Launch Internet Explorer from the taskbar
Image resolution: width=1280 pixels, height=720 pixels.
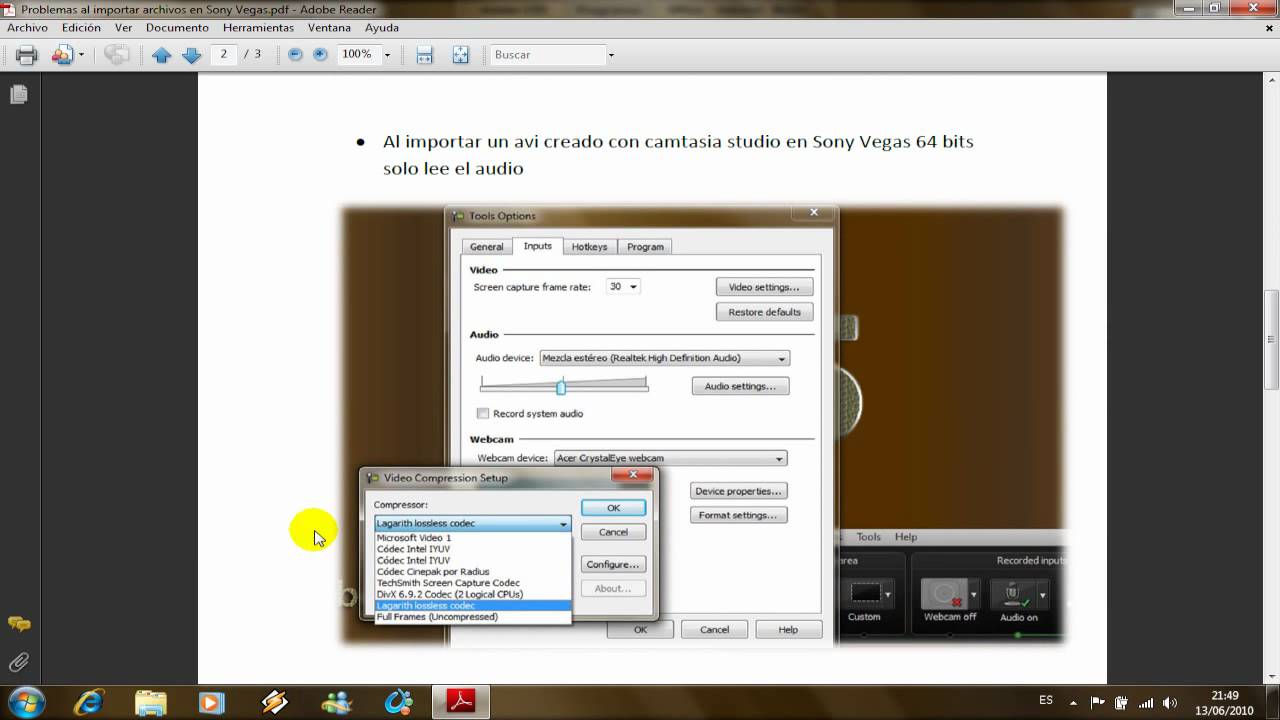tap(88, 702)
